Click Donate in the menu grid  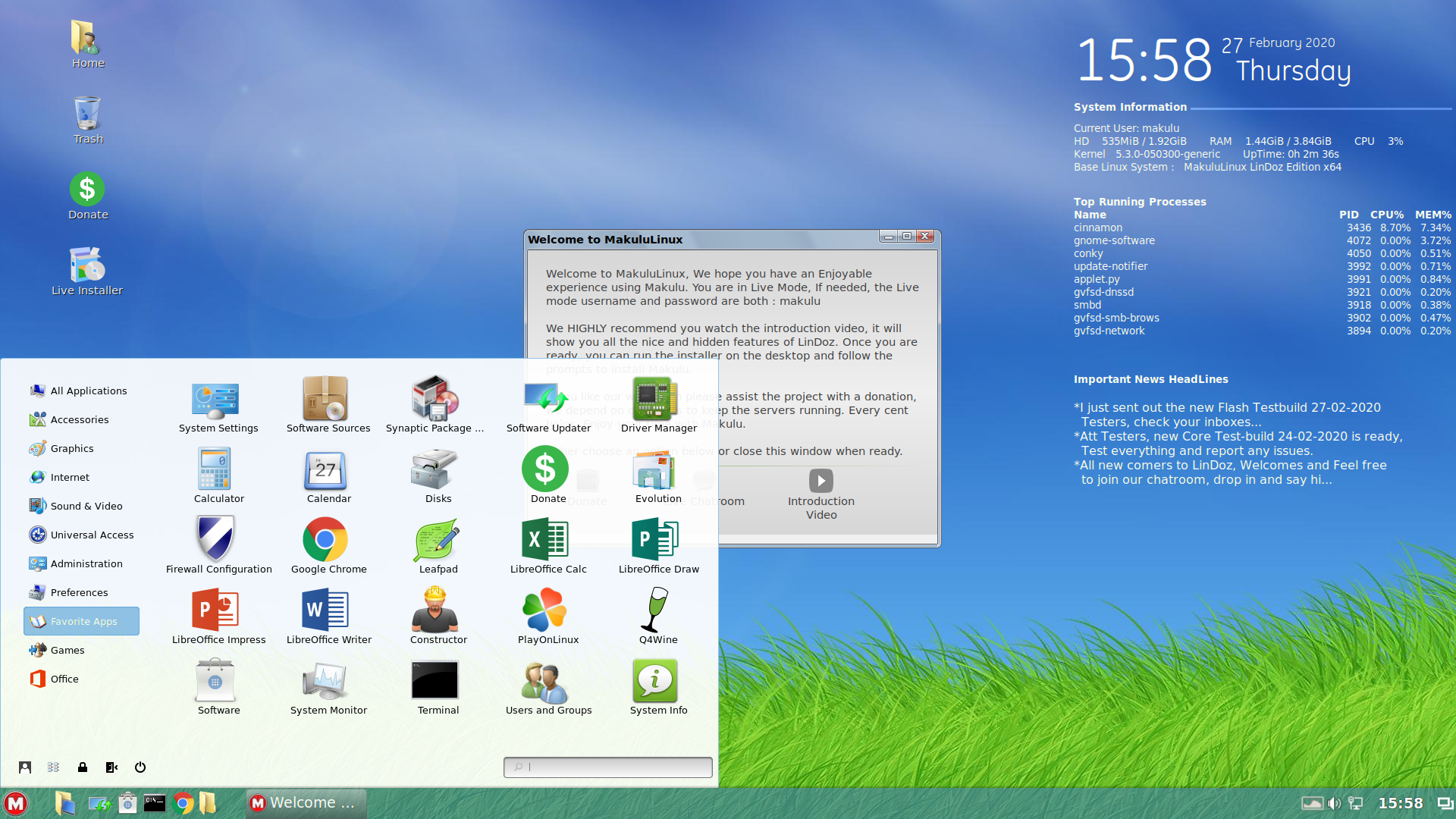coord(548,476)
